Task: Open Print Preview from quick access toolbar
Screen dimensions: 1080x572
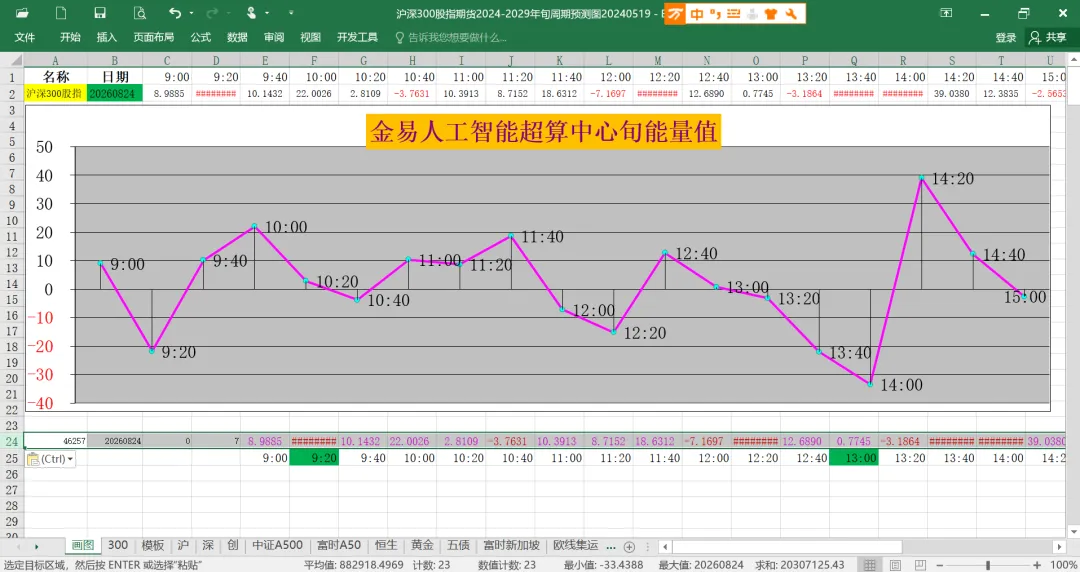Action: click(x=140, y=13)
